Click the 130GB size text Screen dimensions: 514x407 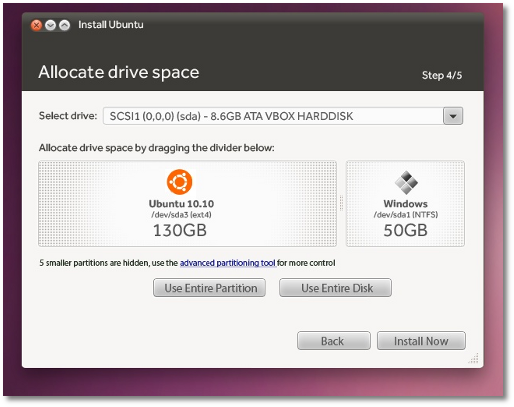pyautogui.click(x=180, y=230)
